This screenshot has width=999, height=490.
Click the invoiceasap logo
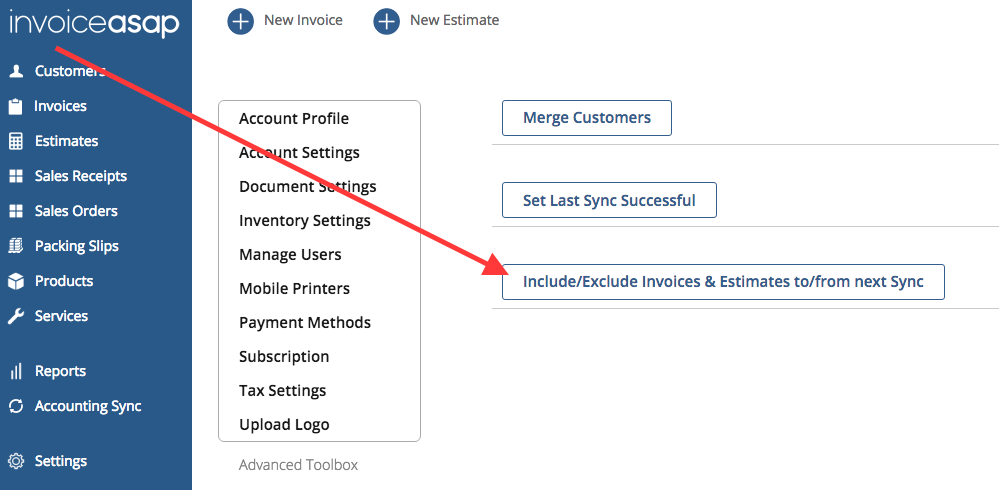click(x=94, y=24)
